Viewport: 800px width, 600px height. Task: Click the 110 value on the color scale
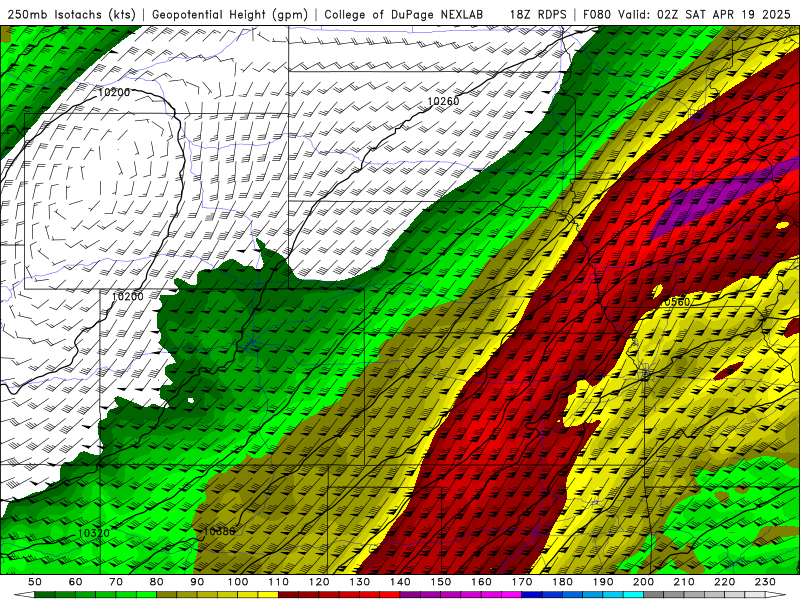click(x=279, y=582)
